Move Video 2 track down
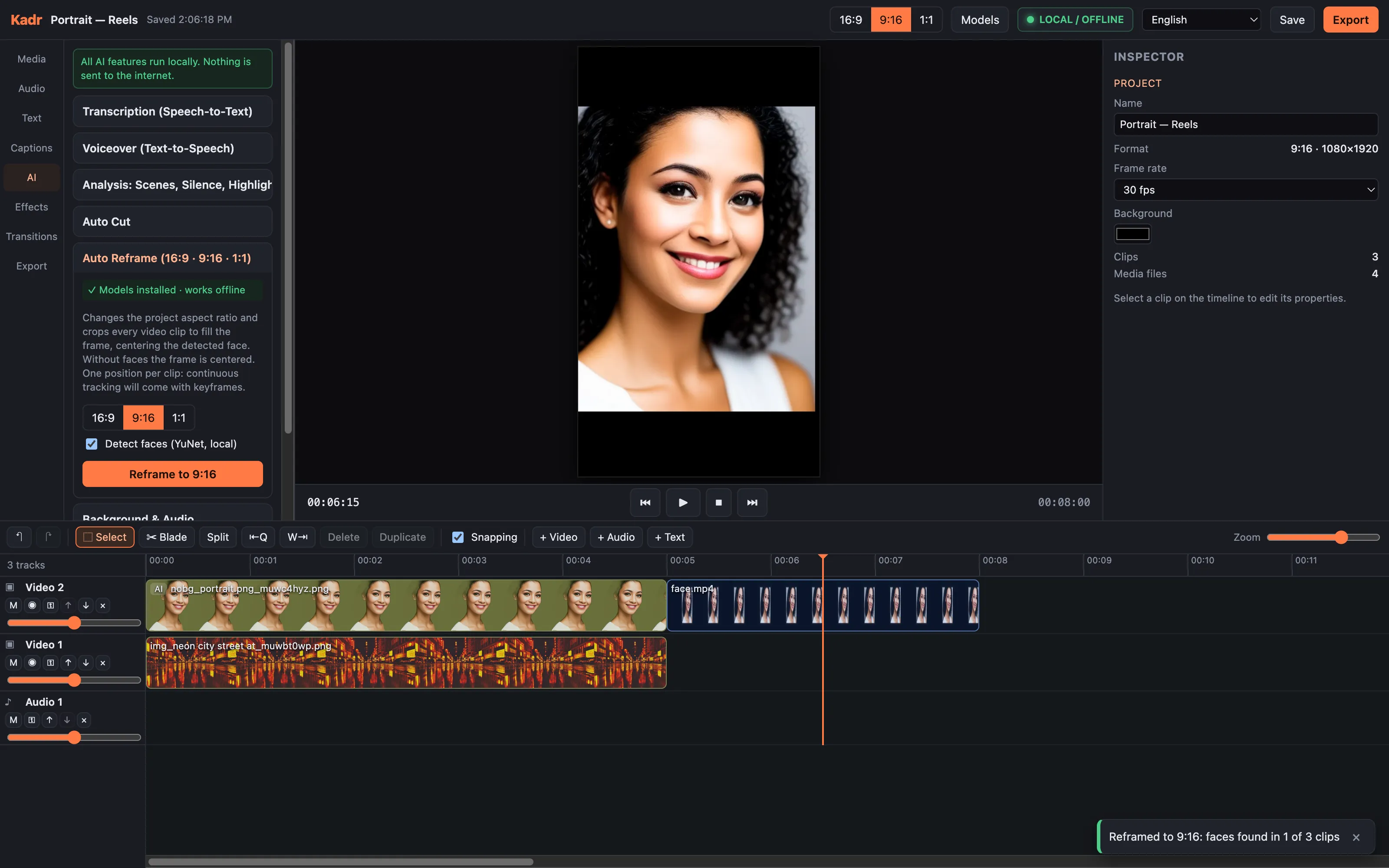The image size is (1389, 868). pyautogui.click(x=86, y=605)
